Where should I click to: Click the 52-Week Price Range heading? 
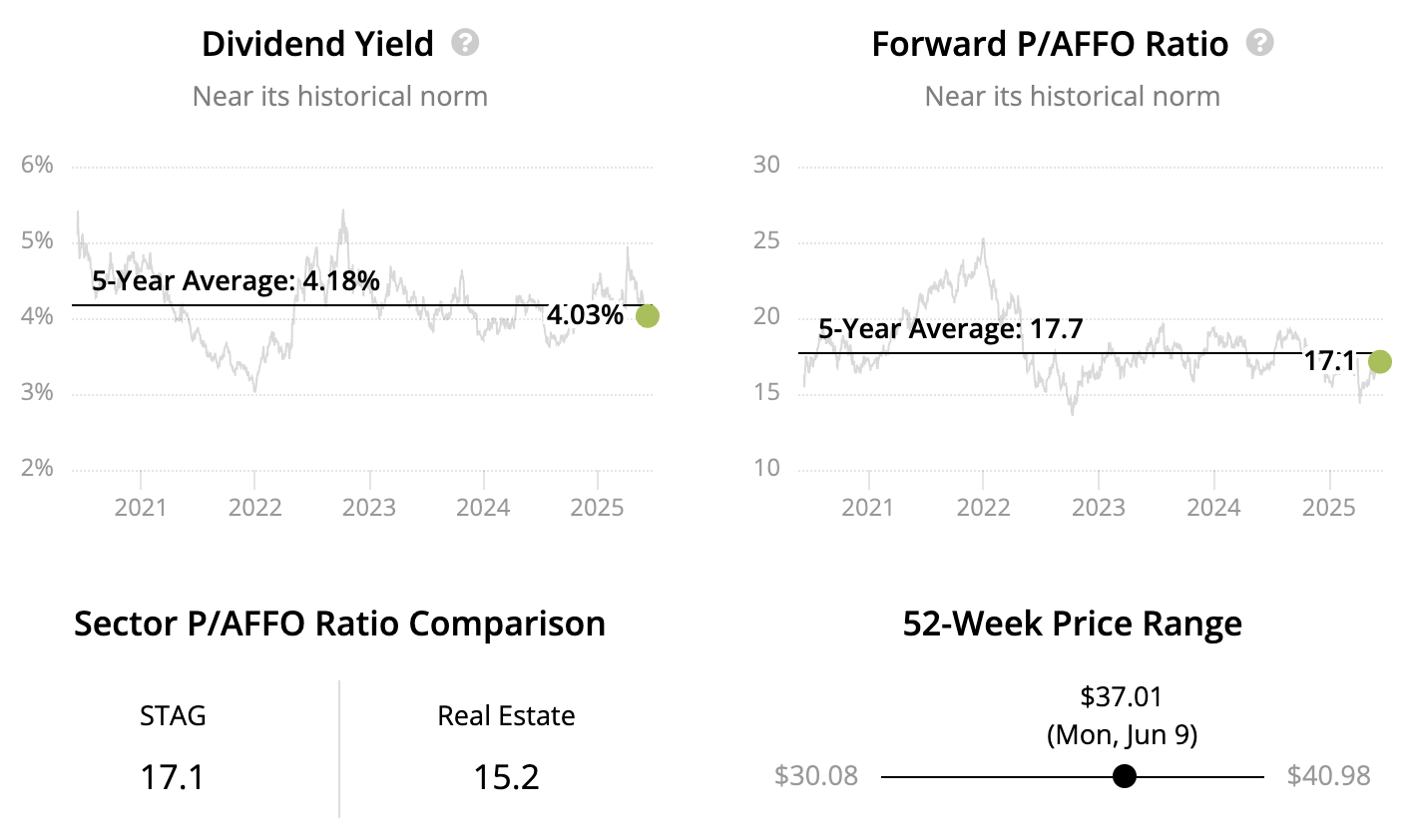coord(1072,624)
